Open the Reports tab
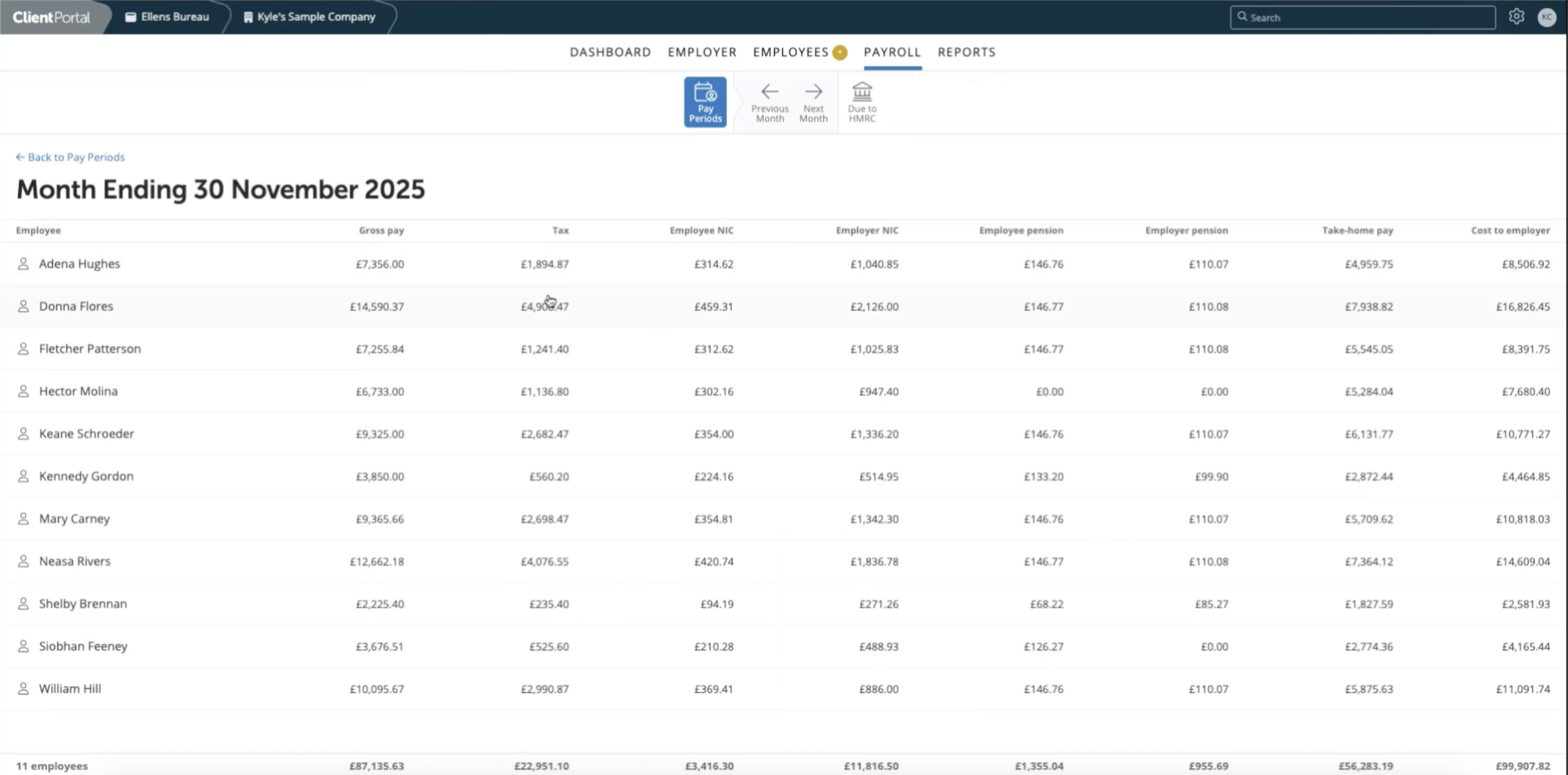 (966, 52)
